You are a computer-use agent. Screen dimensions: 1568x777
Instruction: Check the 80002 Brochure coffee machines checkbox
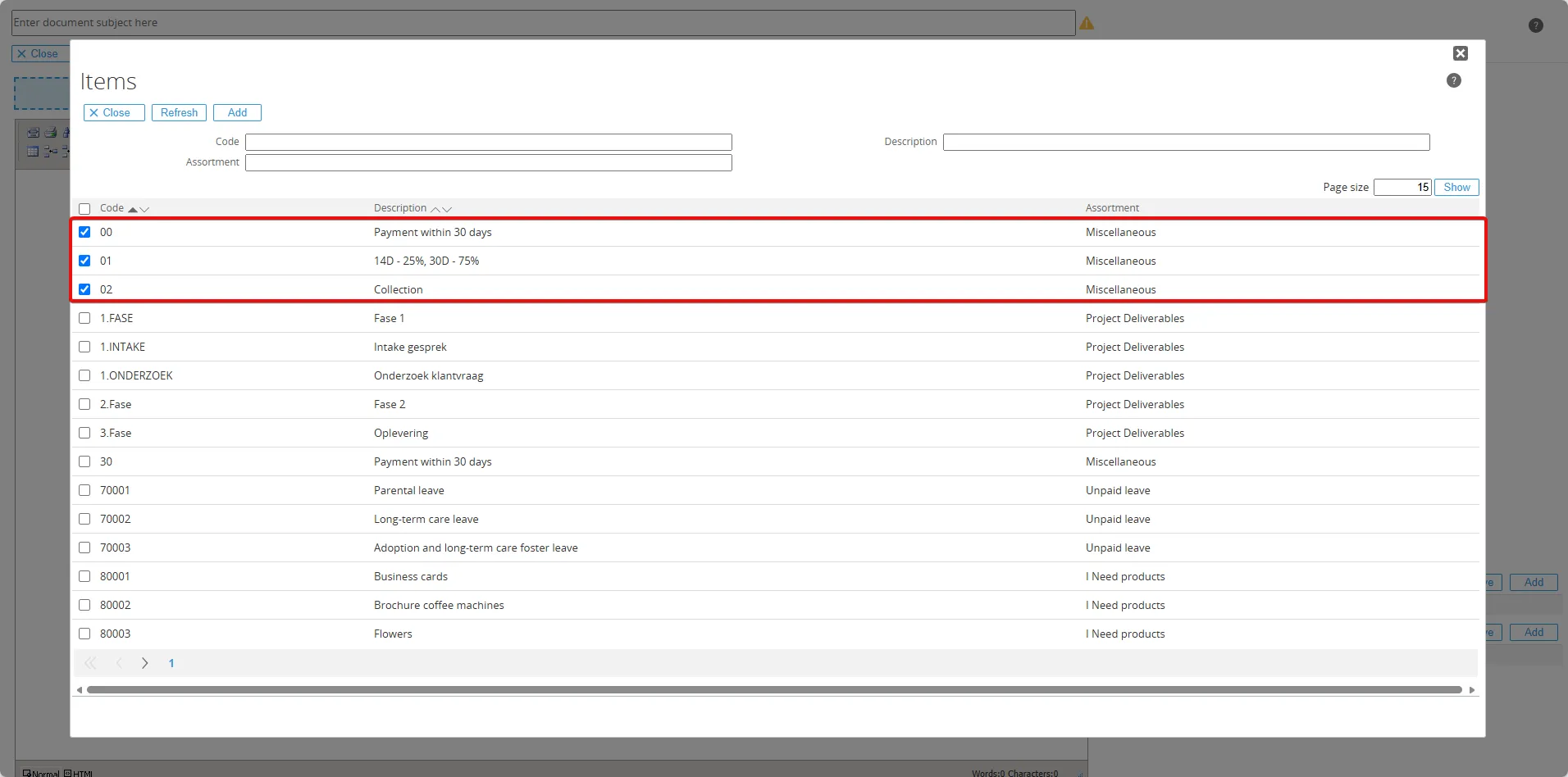[x=84, y=605]
